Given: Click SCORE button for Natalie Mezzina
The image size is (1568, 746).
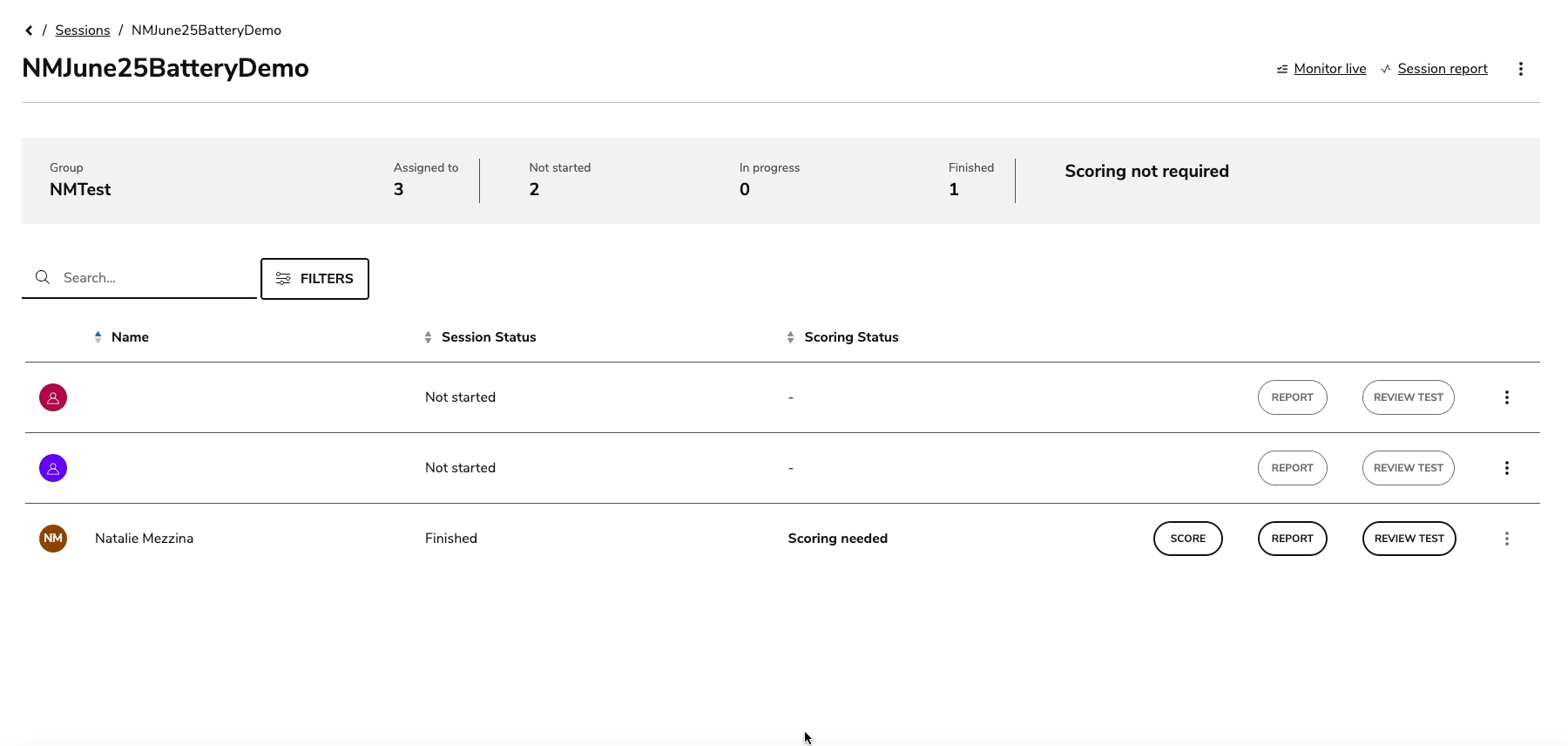Looking at the screenshot, I should coord(1187,539).
